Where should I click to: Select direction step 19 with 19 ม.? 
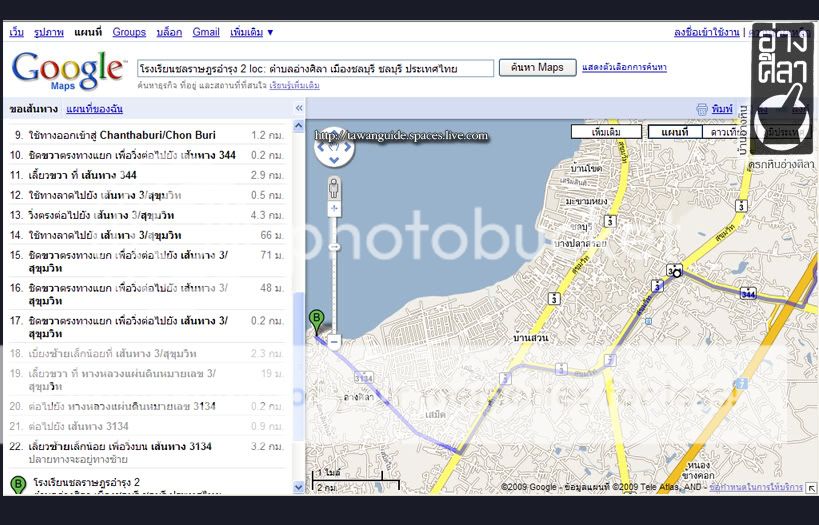tap(147, 380)
